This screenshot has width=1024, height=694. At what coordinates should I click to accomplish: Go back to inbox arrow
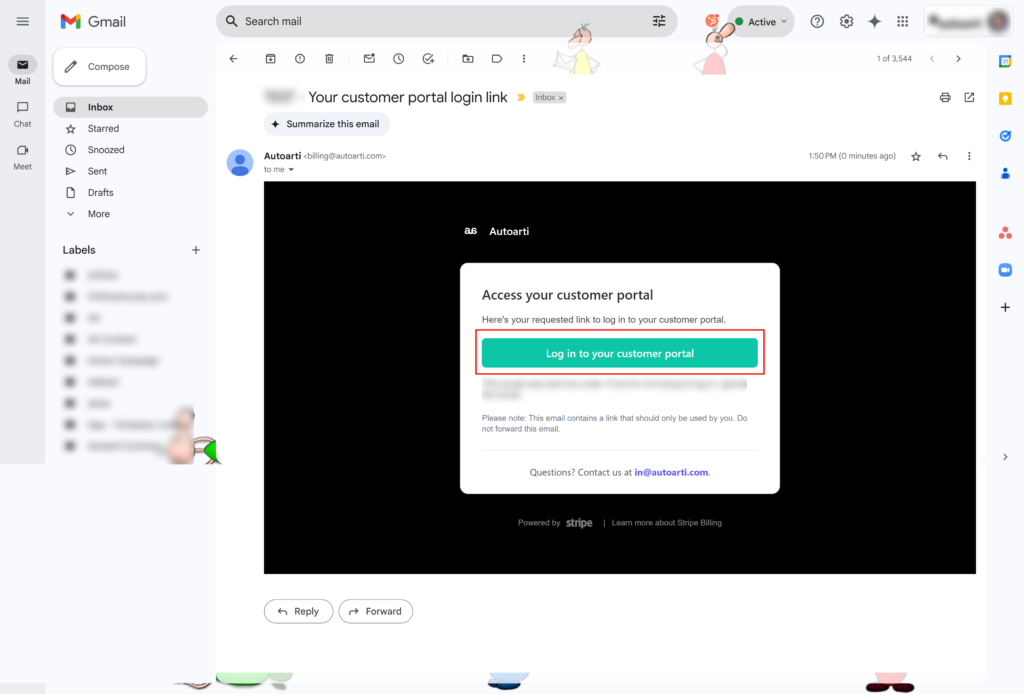[x=234, y=59]
